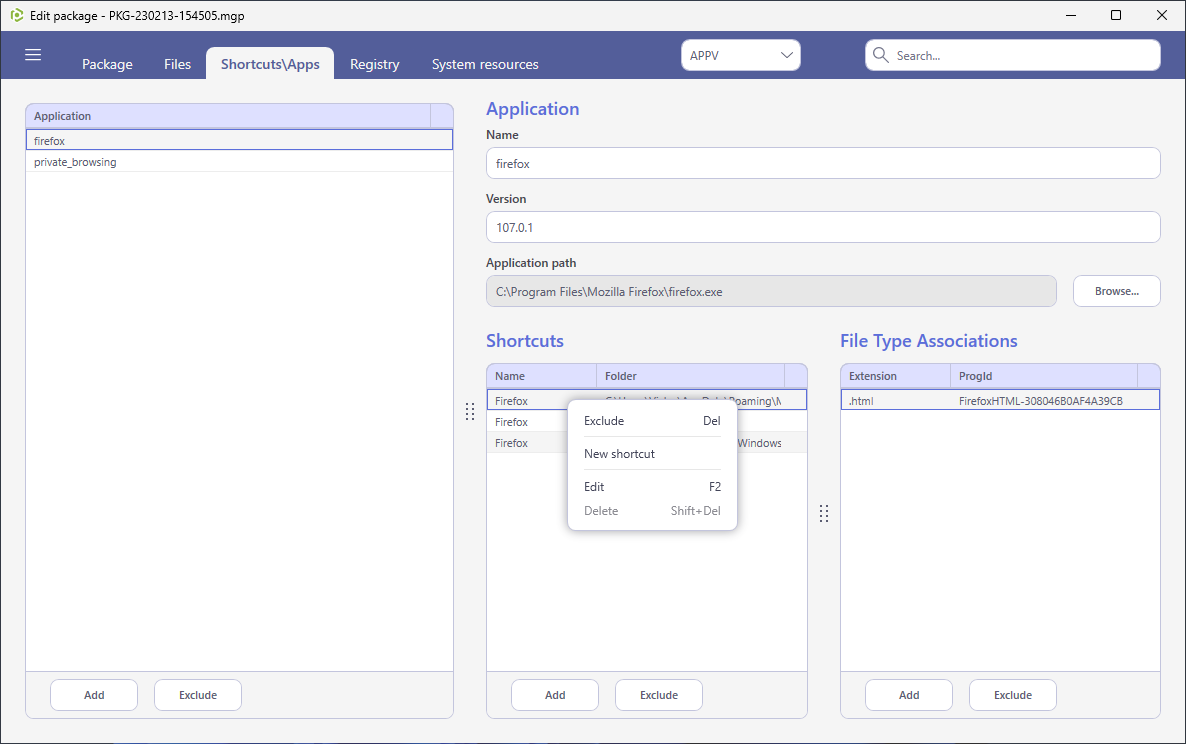Click Add below the Shortcuts table

(555, 695)
